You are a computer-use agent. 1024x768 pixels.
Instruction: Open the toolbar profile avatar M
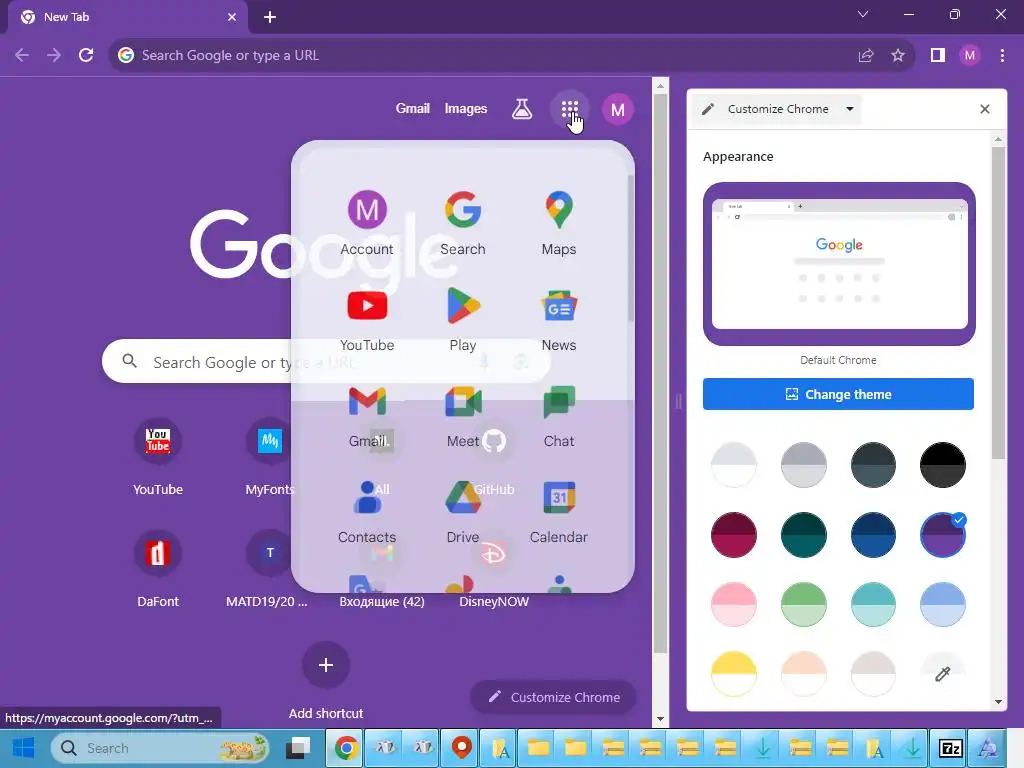(x=970, y=56)
